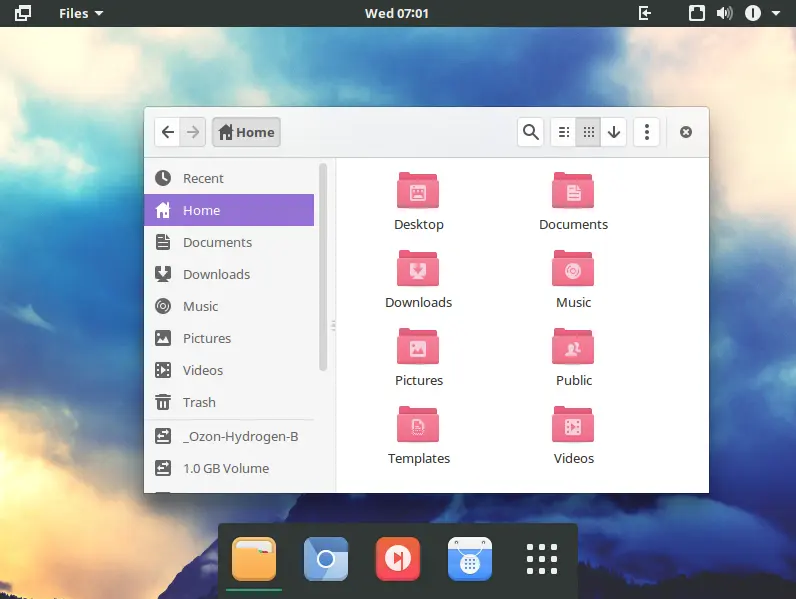Go back using the left arrow button
This screenshot has width=796, height=599.
168,132
